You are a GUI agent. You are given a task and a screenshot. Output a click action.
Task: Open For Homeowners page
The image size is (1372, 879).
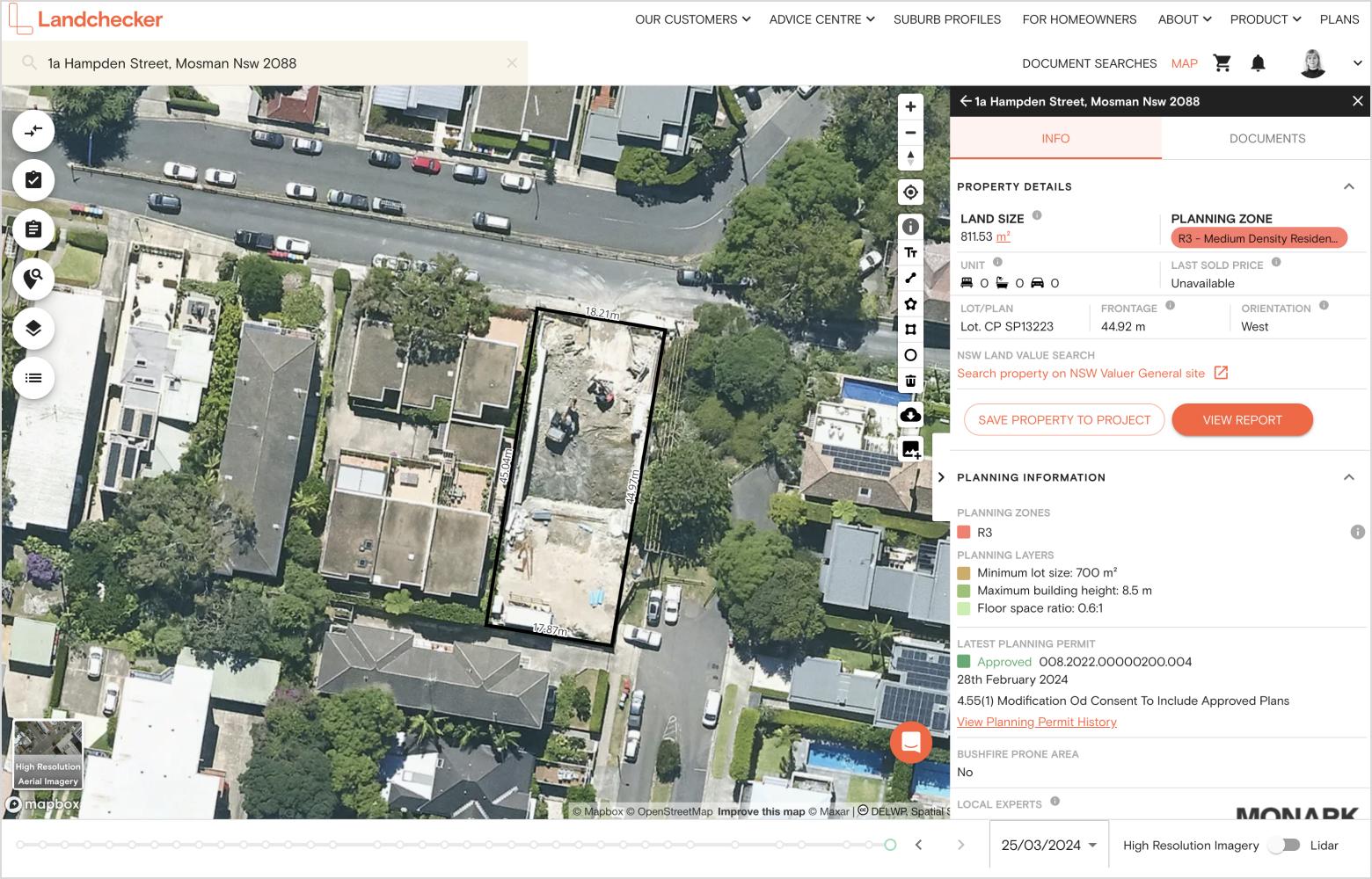(1079, 19)
